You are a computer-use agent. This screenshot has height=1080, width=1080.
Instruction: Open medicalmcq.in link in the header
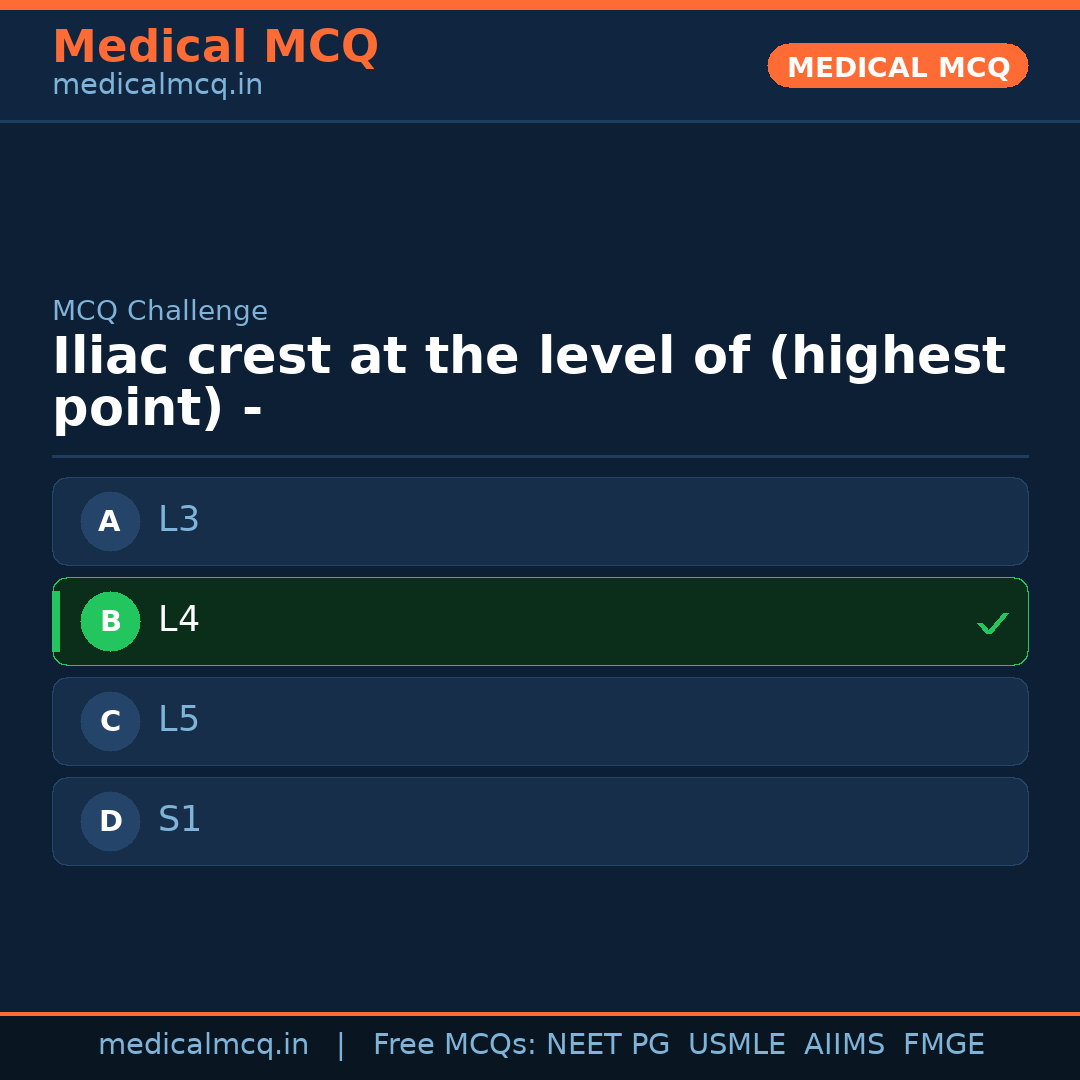pyautogui.click(x=157, y=84)
